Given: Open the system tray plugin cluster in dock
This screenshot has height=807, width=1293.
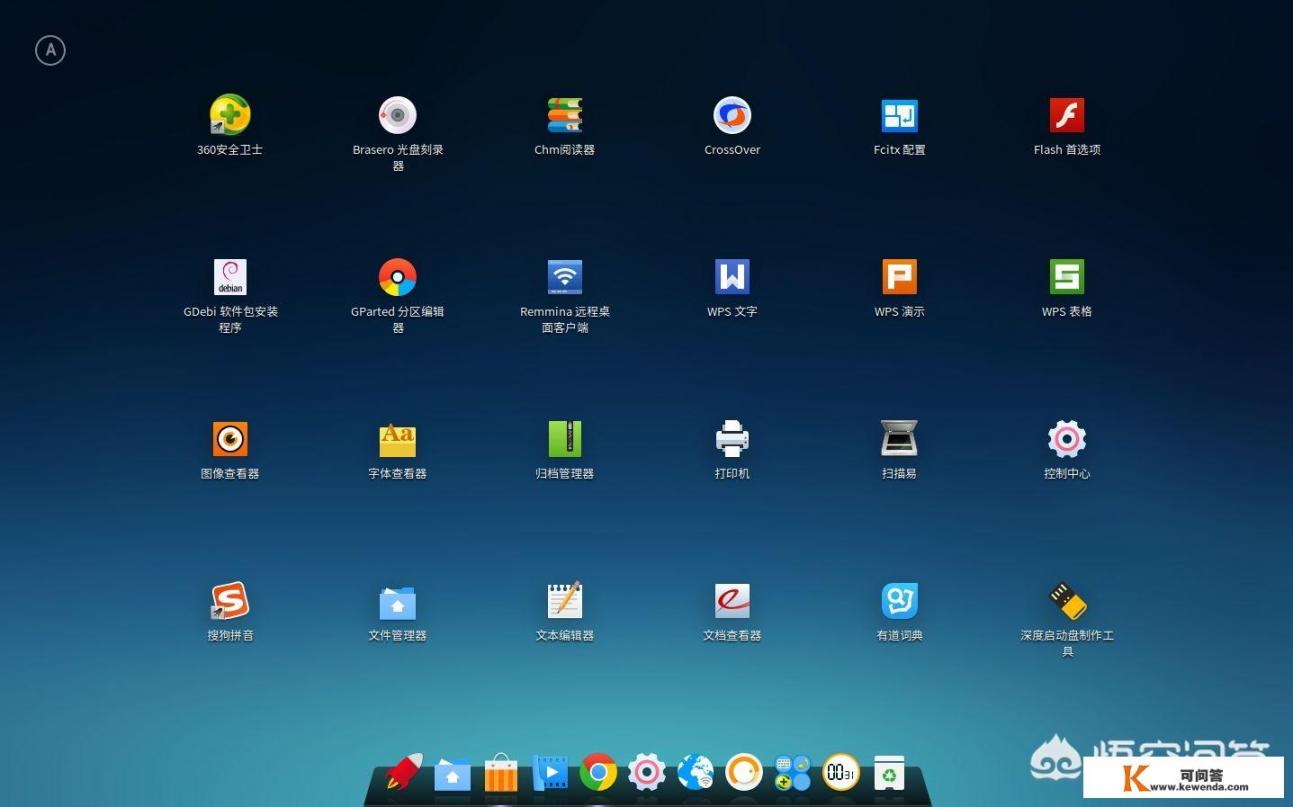Looking at the screenshot, I should coord(792,772).
